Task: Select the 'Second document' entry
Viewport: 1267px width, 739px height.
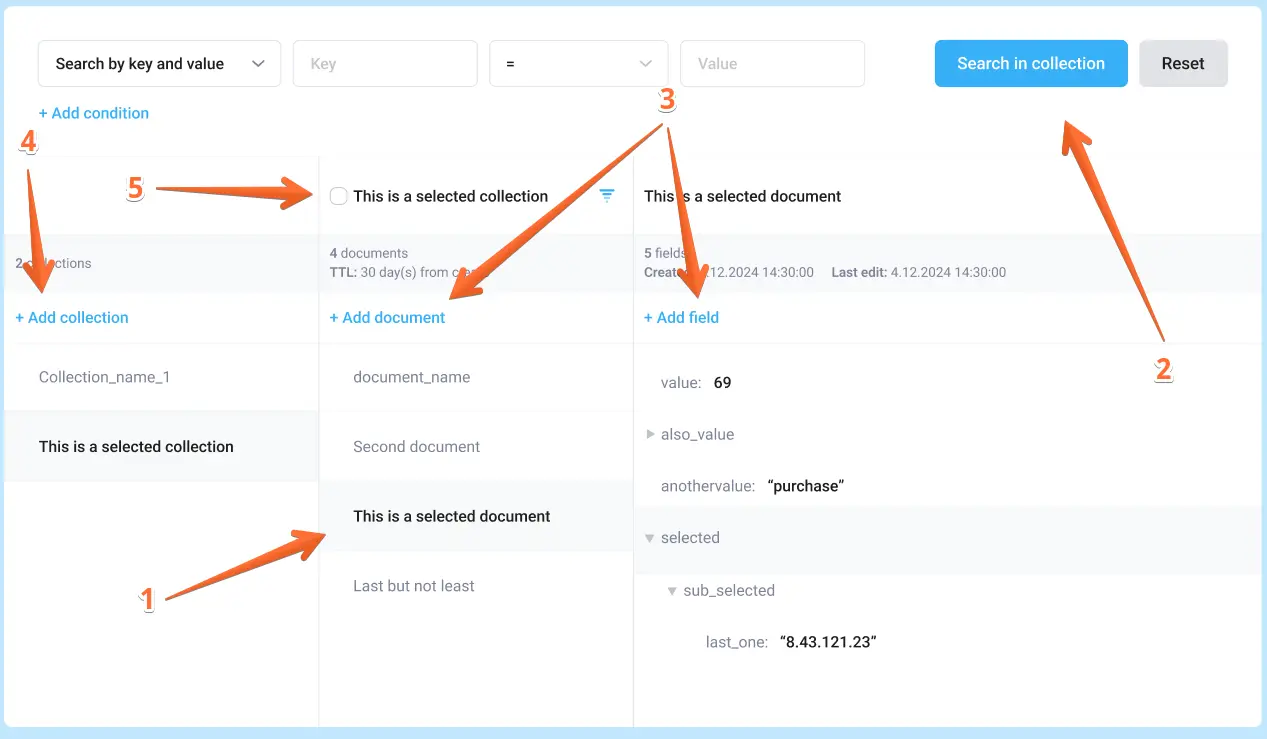Action: click(416, 447)
